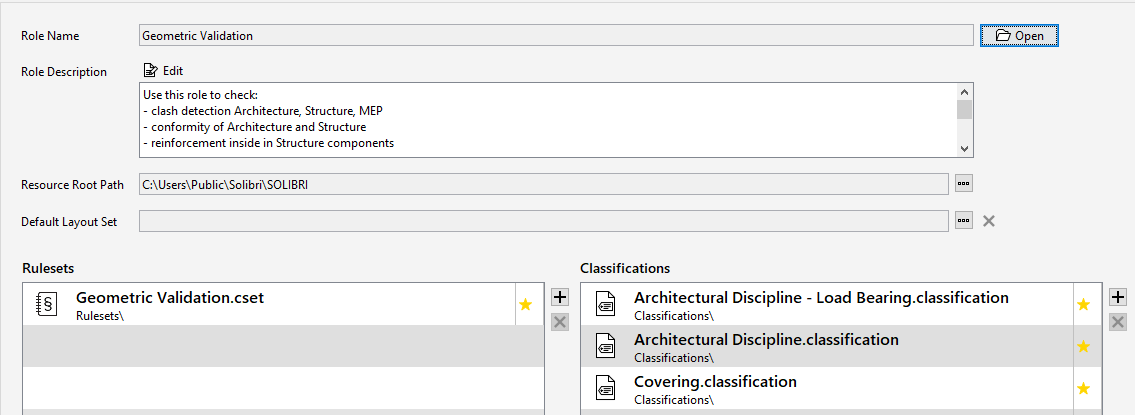The width and height of the screenshot is (1135, 415).
Task: Select Architectural Discipline.classification row
Action: pos(841,346)
